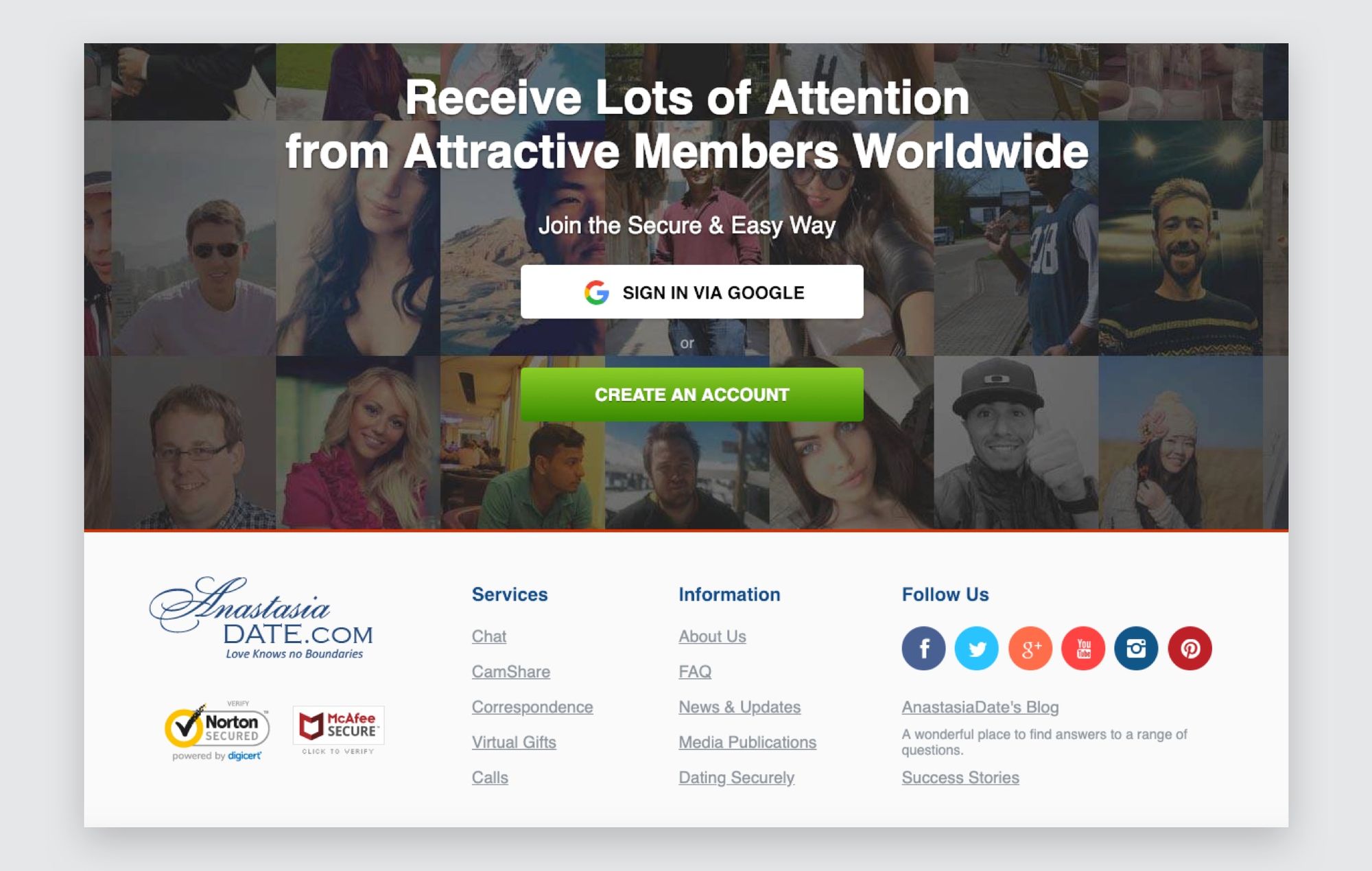Go to CamShare link
Viewport: 1372px width, 871px height.
[x=511, y=671]
